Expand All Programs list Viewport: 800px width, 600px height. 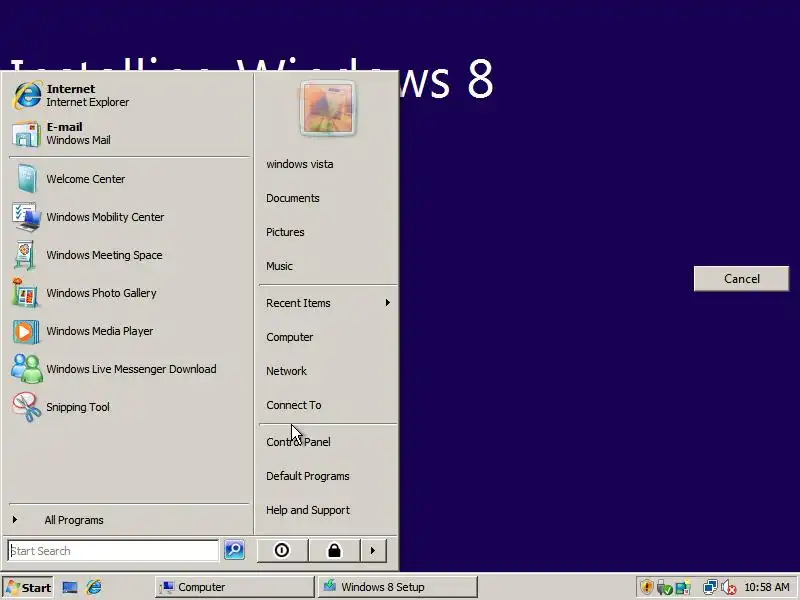pos(130,520)
